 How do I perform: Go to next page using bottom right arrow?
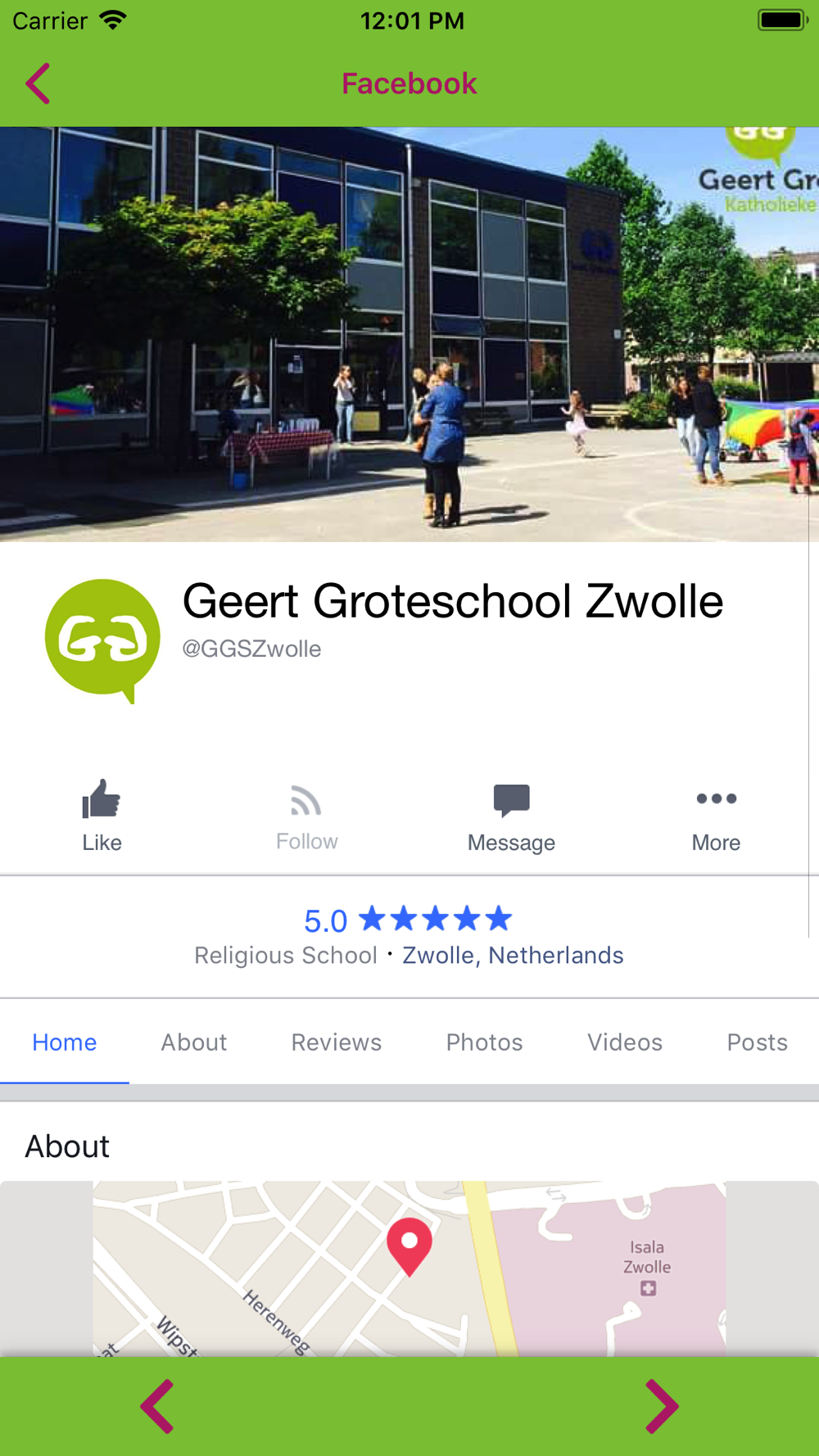662,1406
